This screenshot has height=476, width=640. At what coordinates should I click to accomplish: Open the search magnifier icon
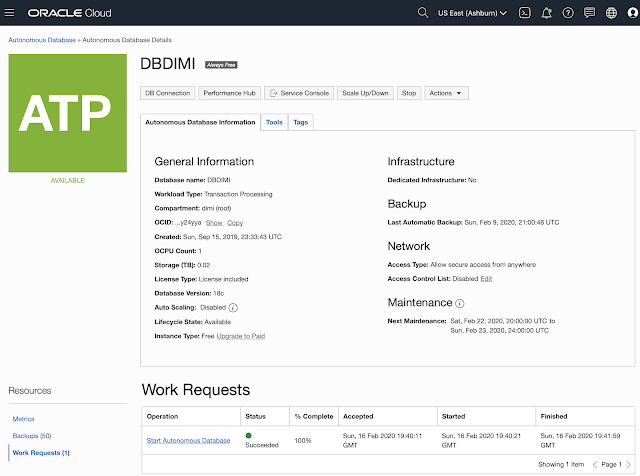pyautogui.click(x=423, y=13)
